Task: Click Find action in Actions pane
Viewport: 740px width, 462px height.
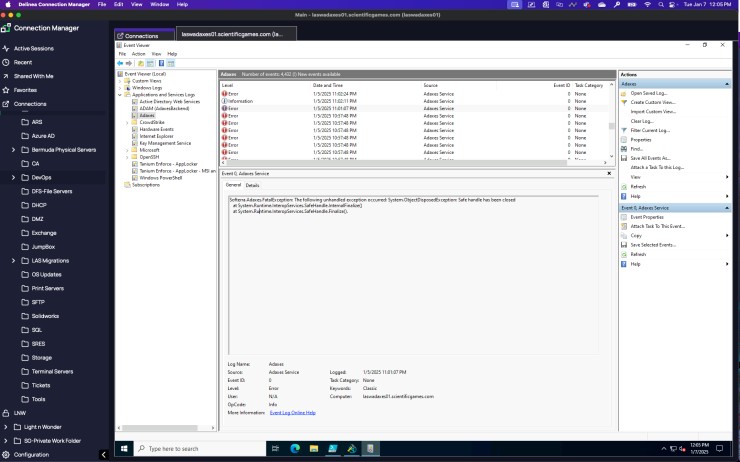Action: click(637, 149)
